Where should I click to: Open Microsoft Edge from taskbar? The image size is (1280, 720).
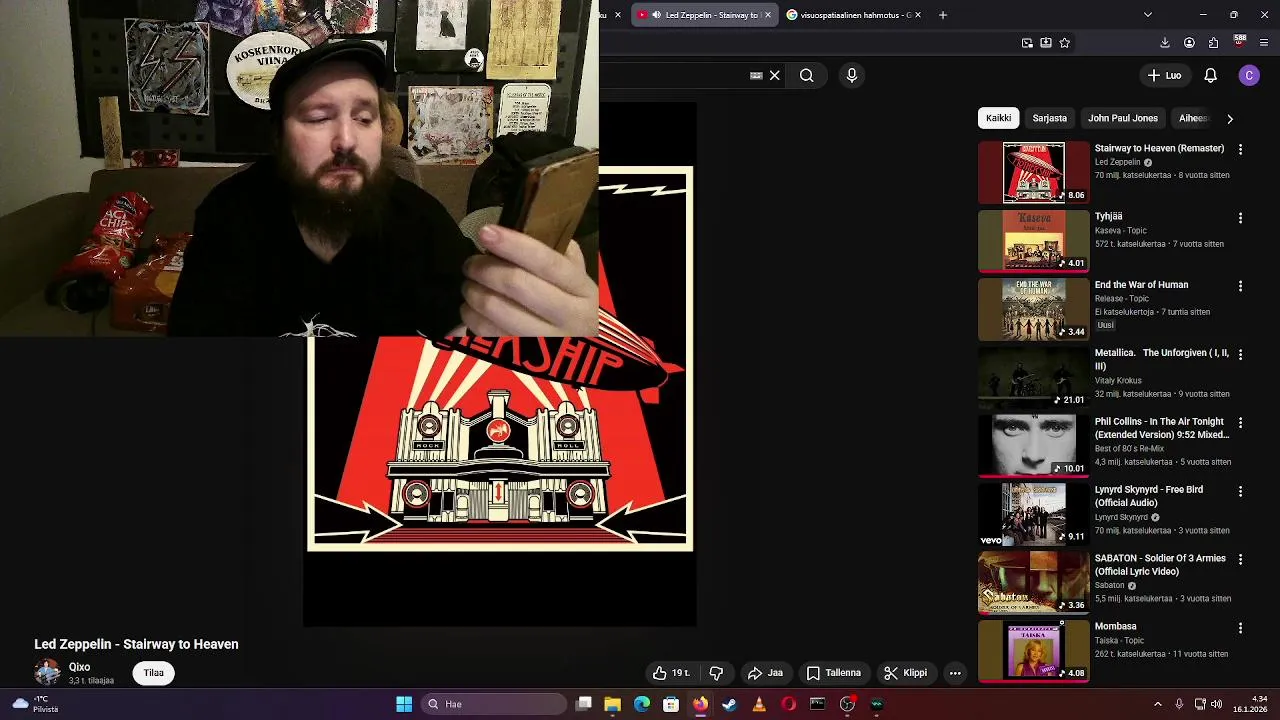pos(642,704)
